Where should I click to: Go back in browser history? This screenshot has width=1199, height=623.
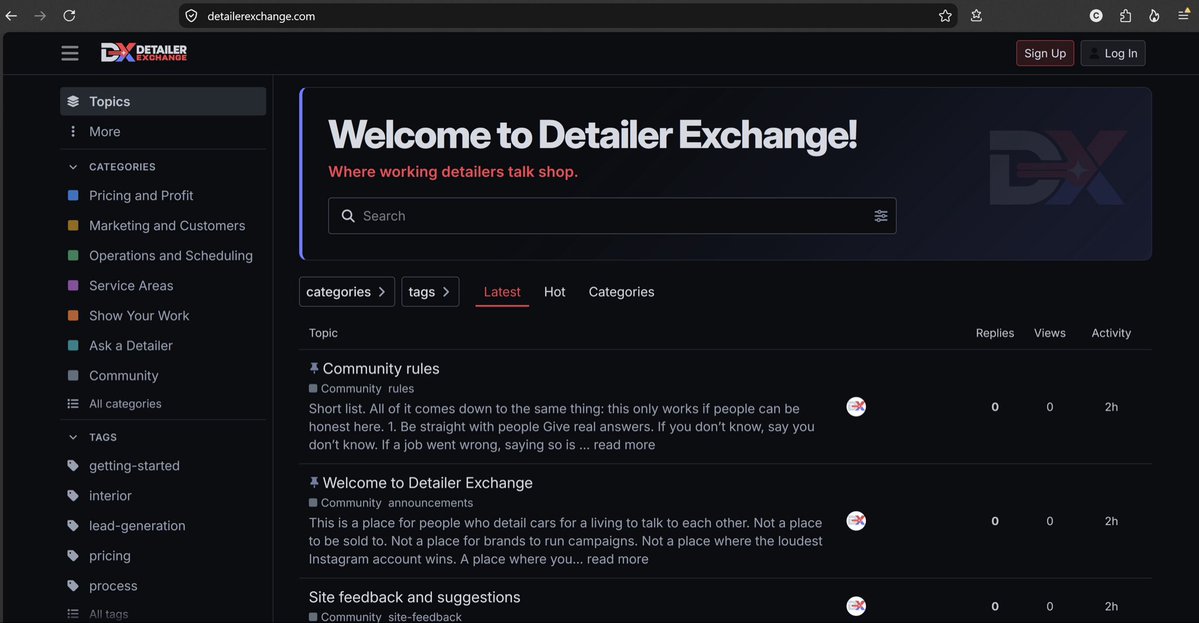11,15
